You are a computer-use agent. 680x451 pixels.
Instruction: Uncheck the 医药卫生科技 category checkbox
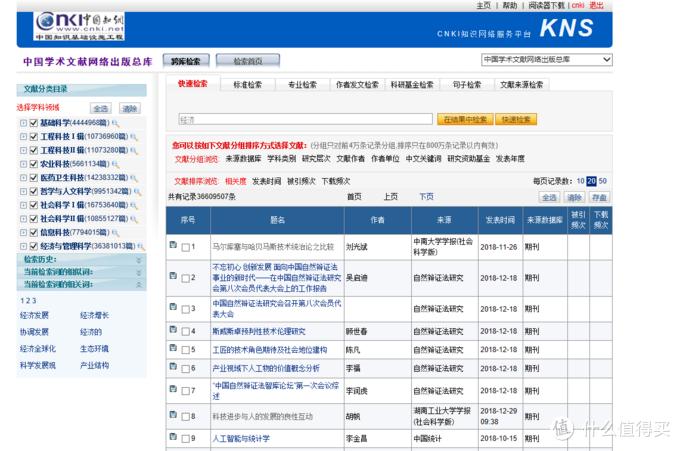(x=34, y=178)
